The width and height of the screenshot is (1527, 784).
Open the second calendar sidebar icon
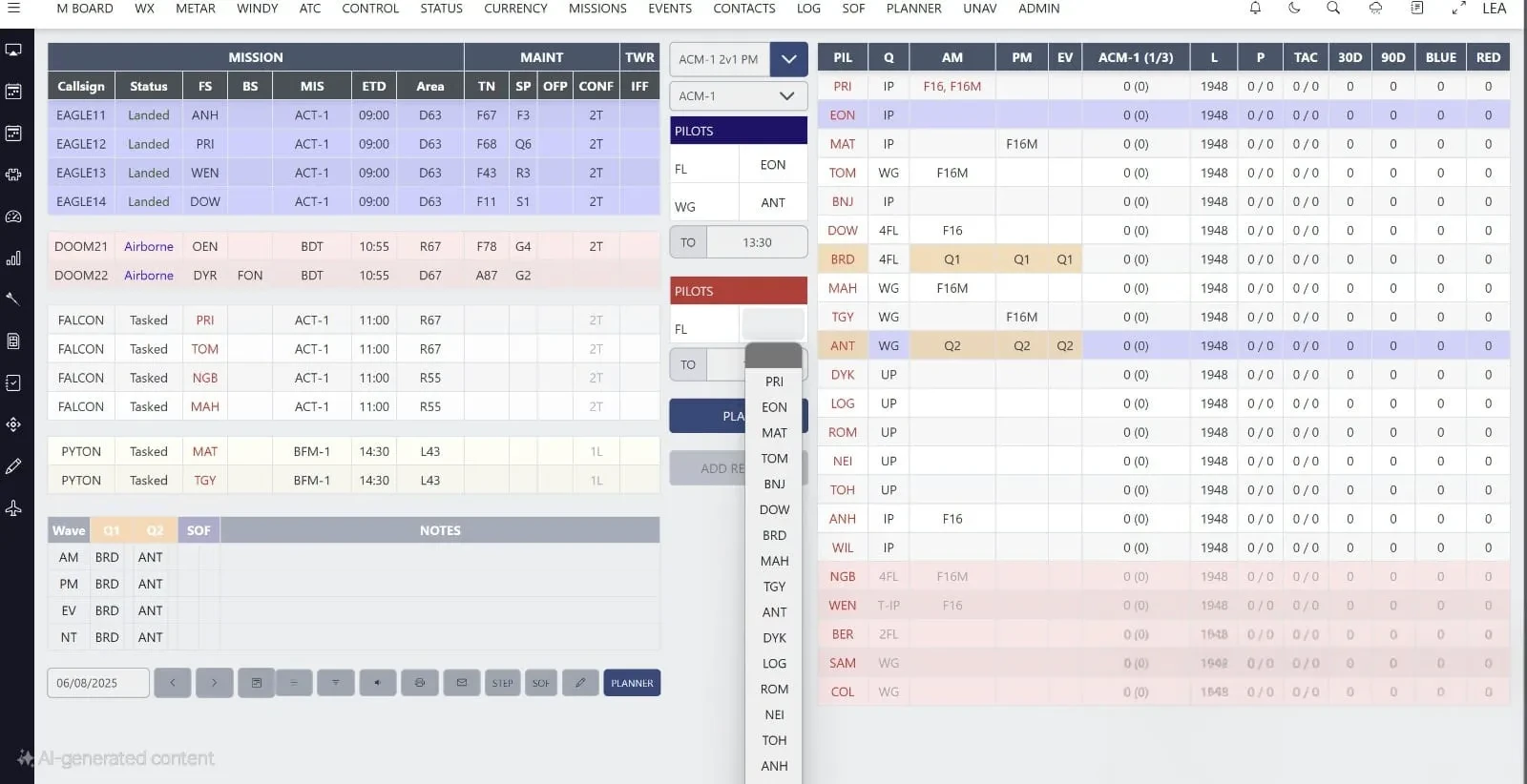coord(13,134)
